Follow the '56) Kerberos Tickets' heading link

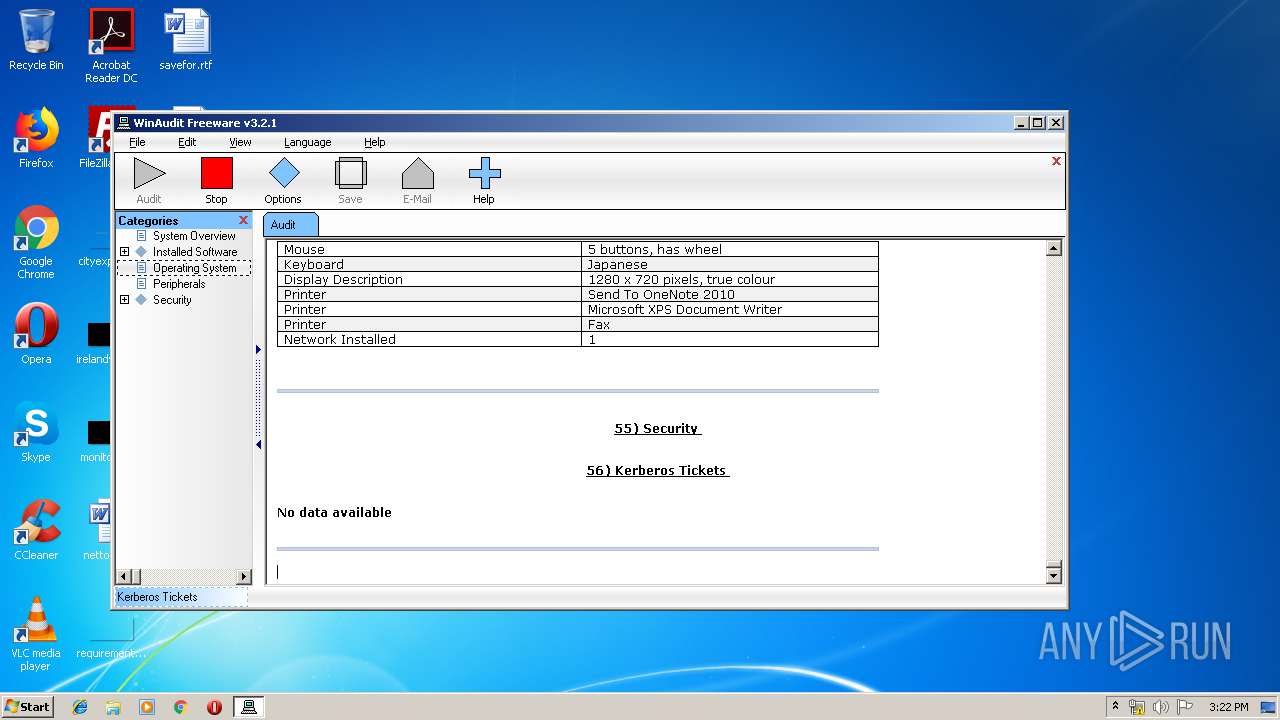(x=657, y=470)
